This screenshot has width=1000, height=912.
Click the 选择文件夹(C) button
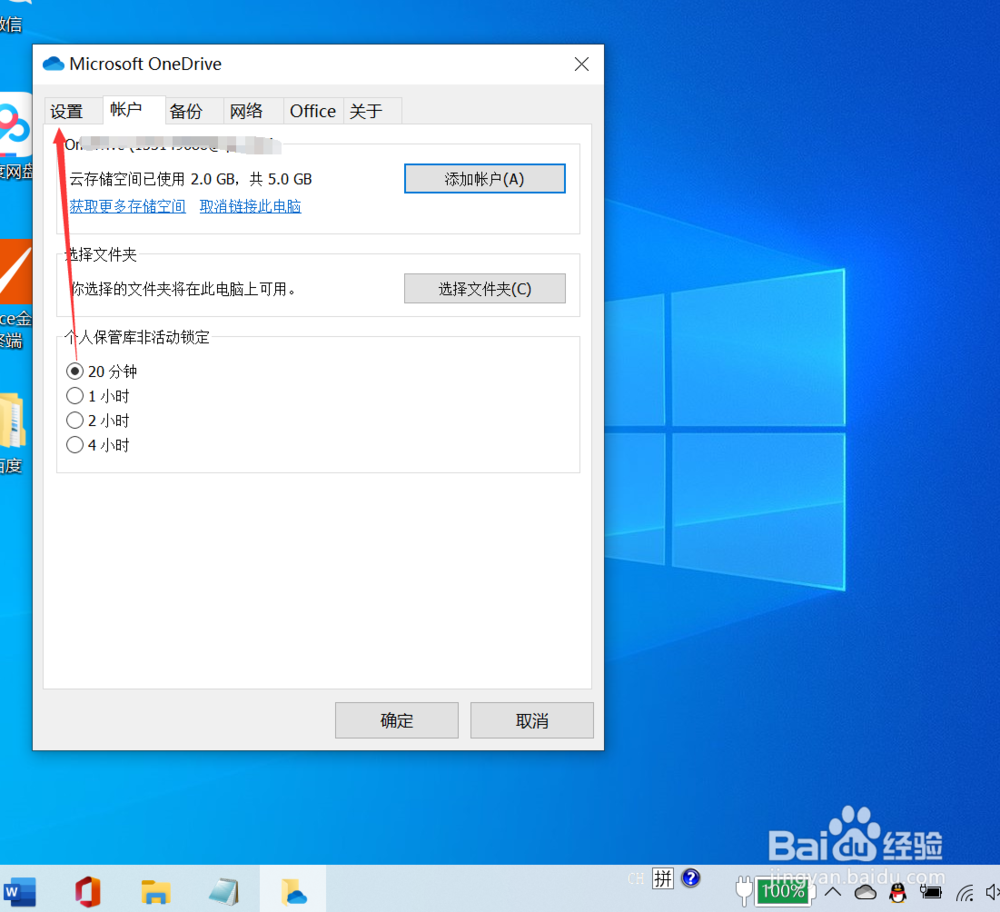[485, 289]
